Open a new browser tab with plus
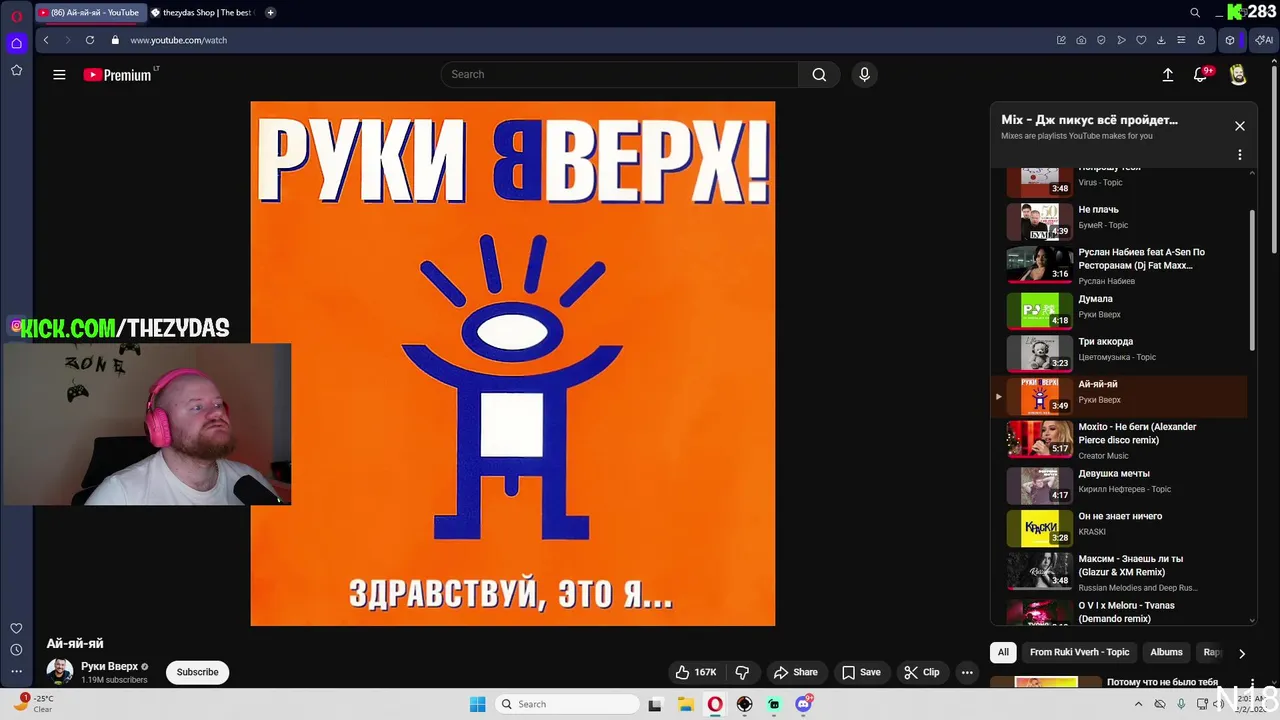Image resolution: width=1280 pixels, height=720 pixels. (x=270, y=13)
